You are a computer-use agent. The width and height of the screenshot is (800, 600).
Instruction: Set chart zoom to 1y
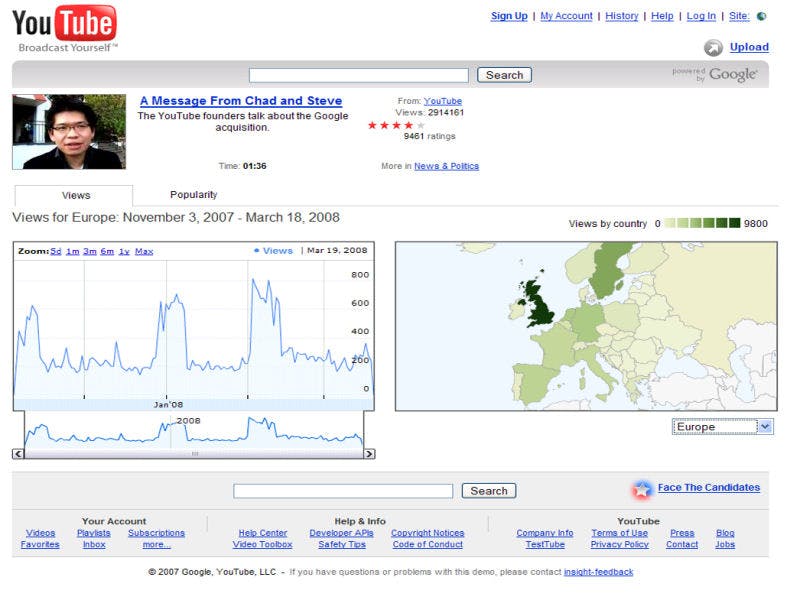coord(124,251)
